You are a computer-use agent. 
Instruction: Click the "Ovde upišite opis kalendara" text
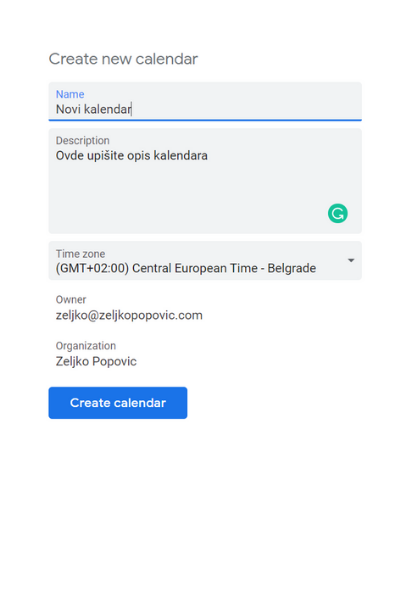point(132,156)
